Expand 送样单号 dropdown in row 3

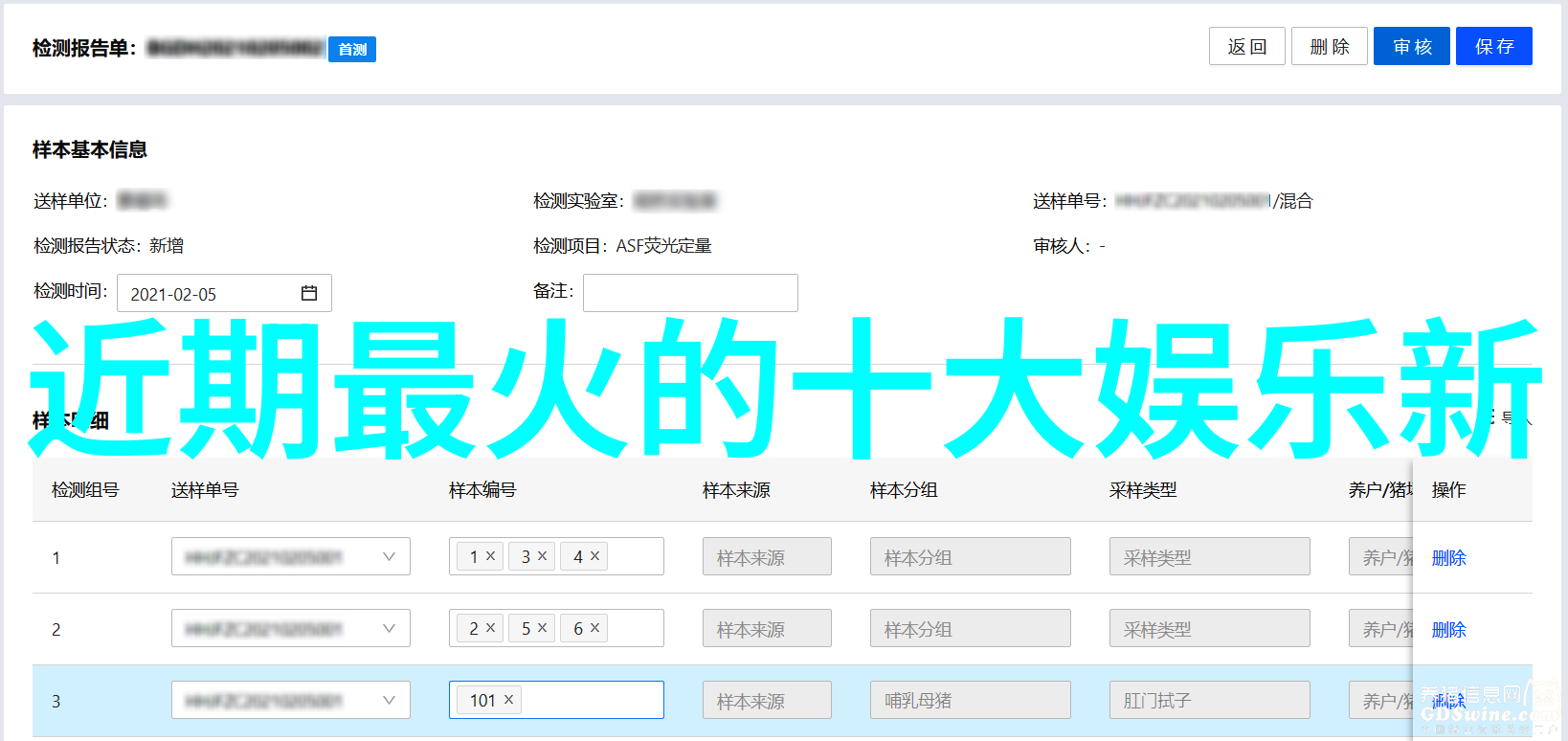click(x=389, y=700)
